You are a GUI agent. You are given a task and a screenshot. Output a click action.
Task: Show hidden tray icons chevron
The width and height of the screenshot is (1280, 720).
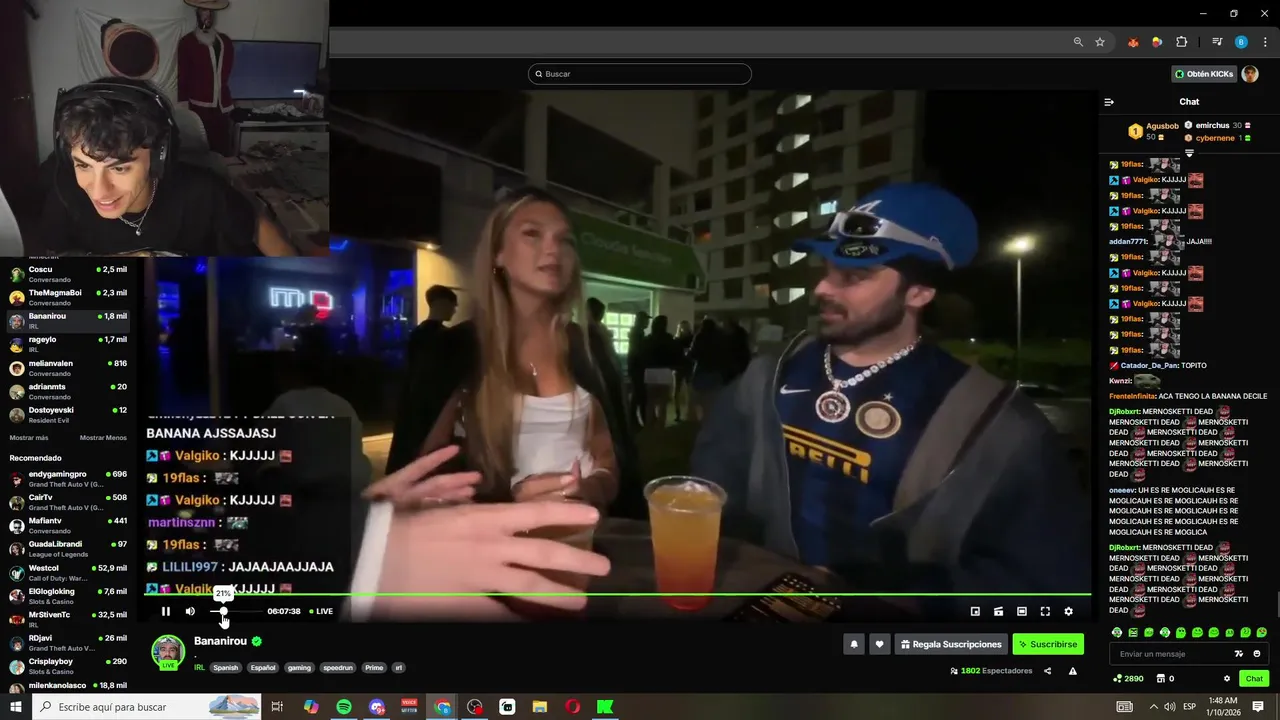point(1153,707)
